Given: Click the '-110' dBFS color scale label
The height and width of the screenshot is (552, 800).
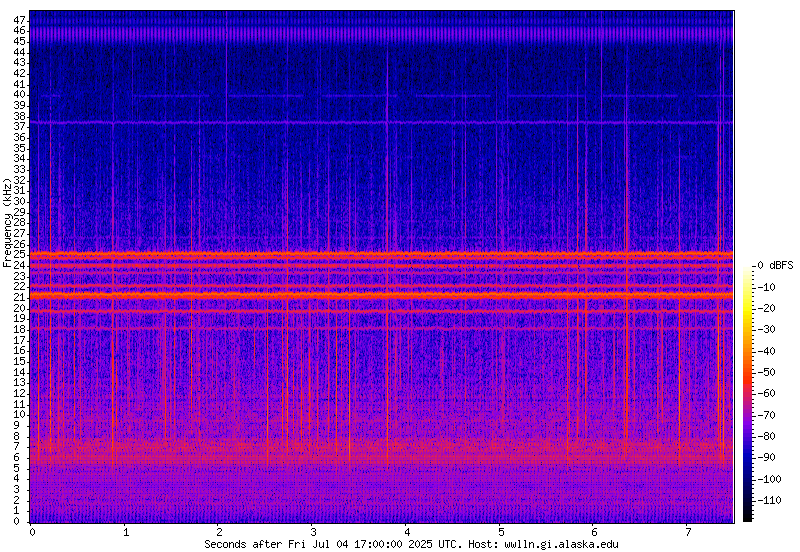Looking at the screenshot, I should (x=769, y=500).
